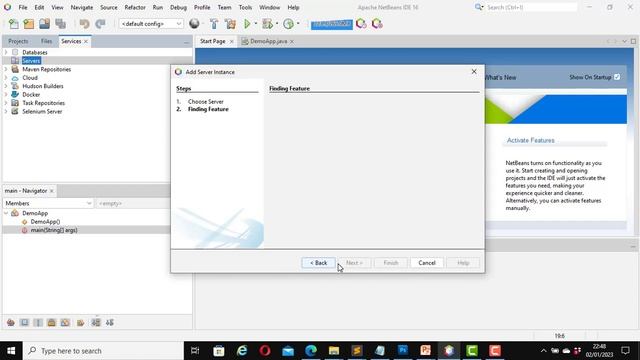The image size is (640, 360).
Task: Toggle the Show On Startup checkbox
Action: tap(617, 77)
